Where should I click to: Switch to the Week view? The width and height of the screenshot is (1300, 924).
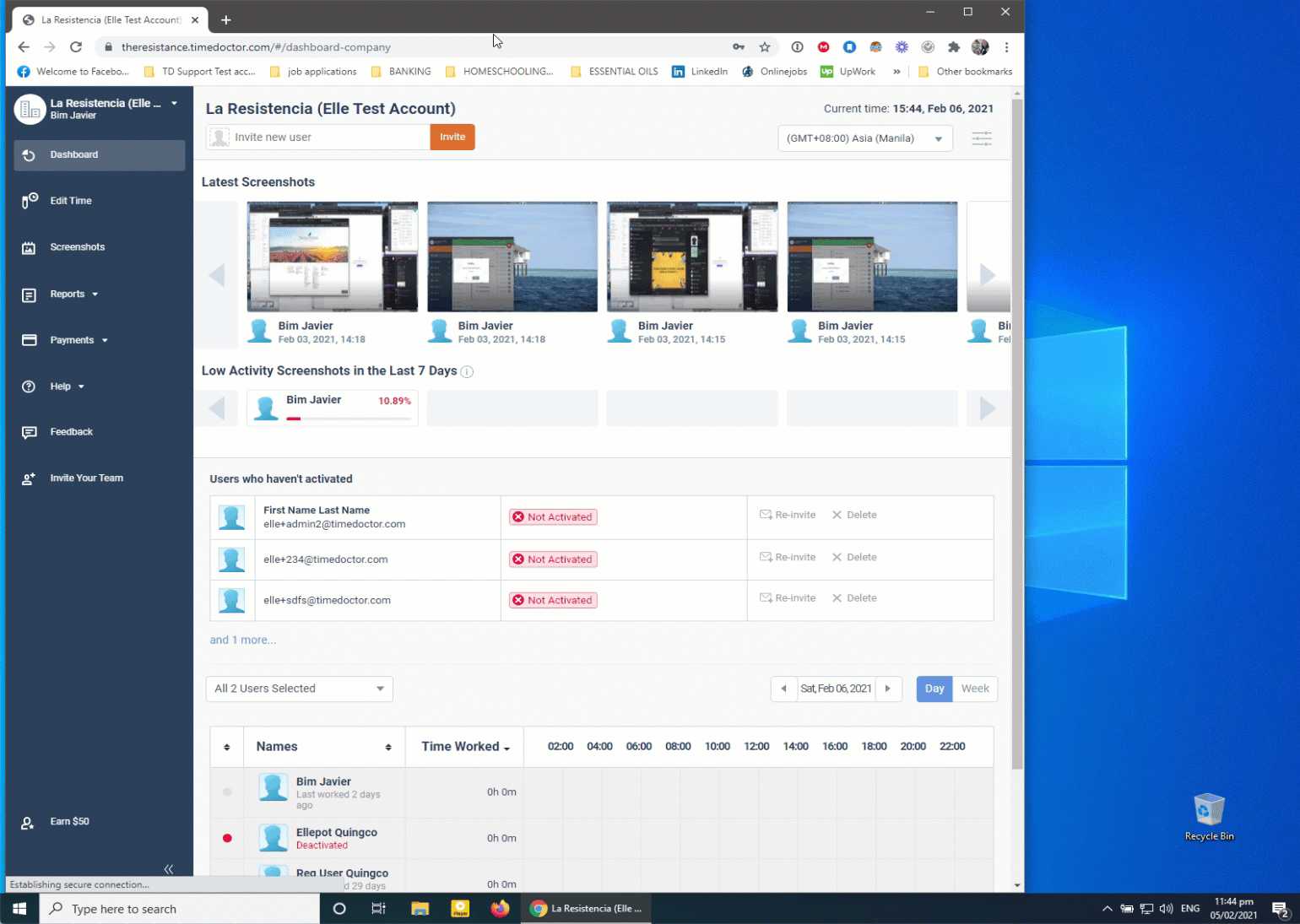(x=974, y=689)
